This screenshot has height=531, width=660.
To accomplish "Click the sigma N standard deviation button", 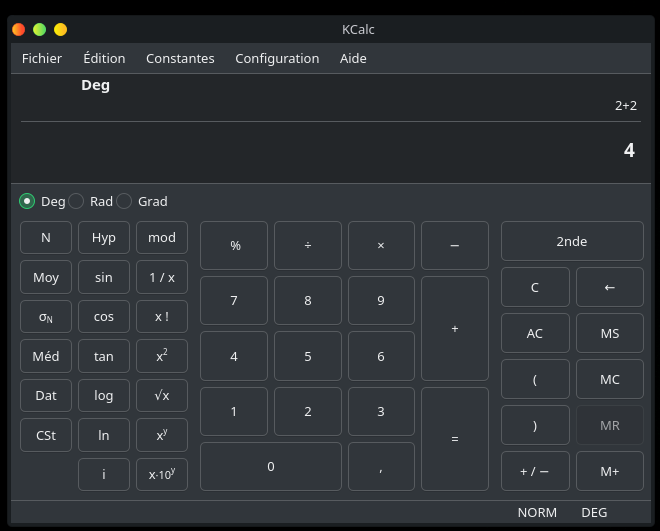I will click(46, 317).
